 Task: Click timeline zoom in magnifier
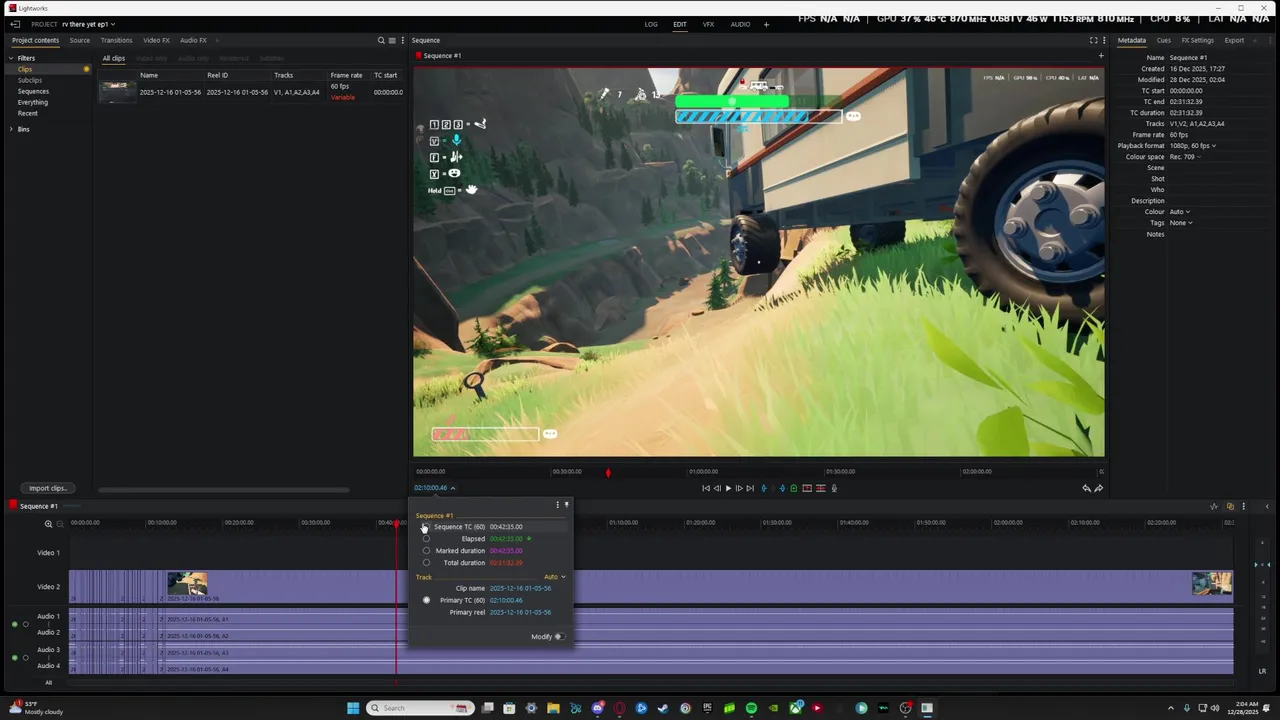click(48, 524)
